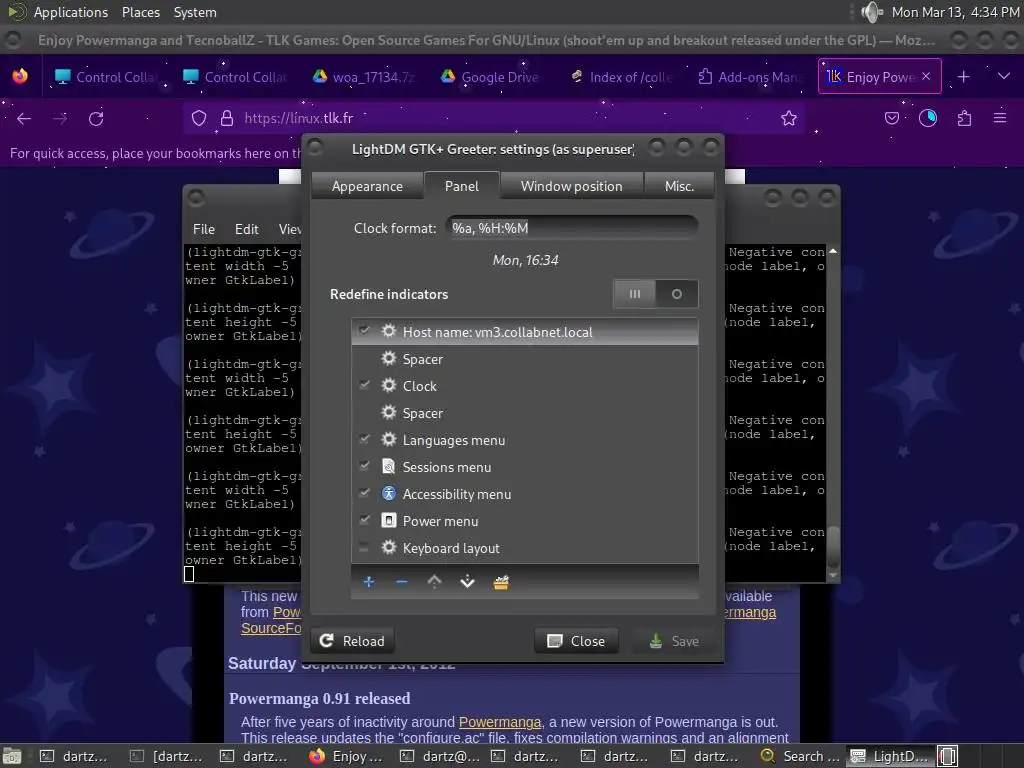
Task: Toggle the Power menu checkbox
Action: pos(364,520)
